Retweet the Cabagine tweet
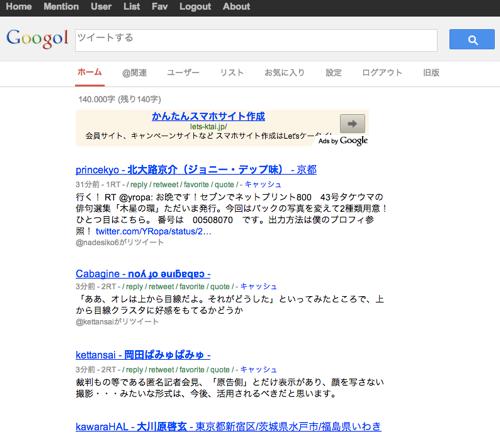Viewport: 500px width, 433px height. click(x=161, y=286)
